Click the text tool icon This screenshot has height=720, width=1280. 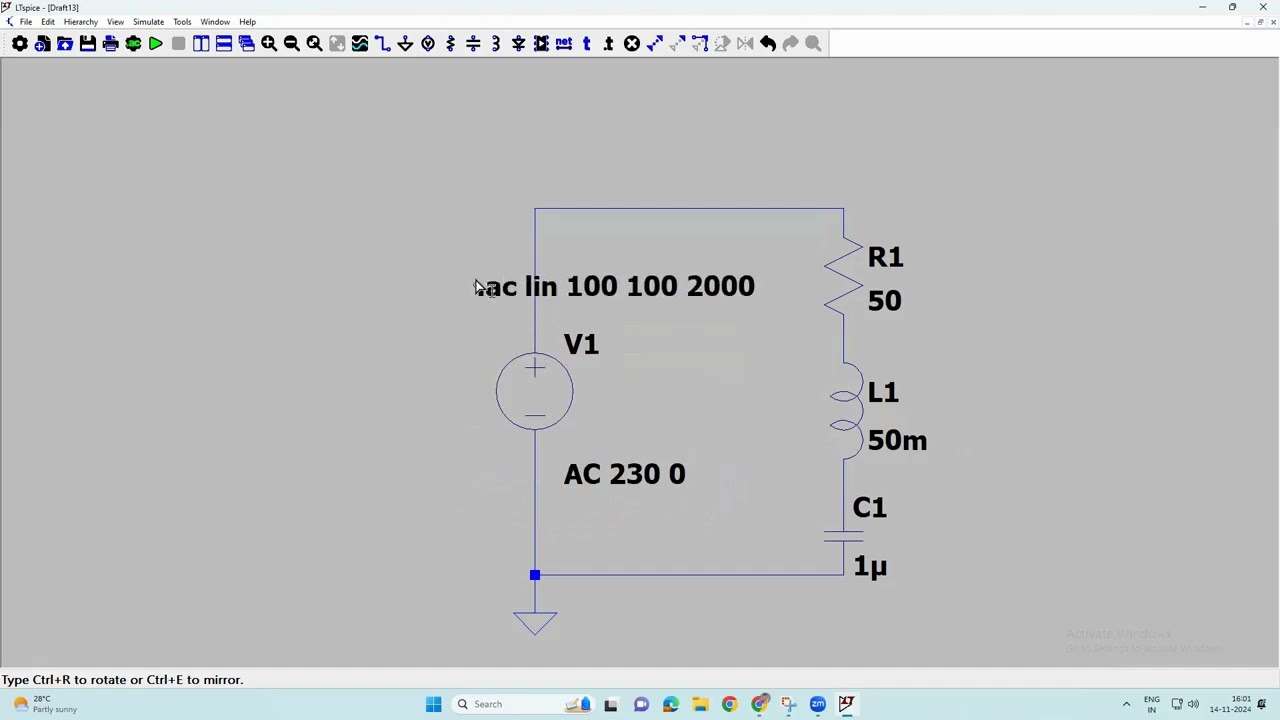(586, 44)
